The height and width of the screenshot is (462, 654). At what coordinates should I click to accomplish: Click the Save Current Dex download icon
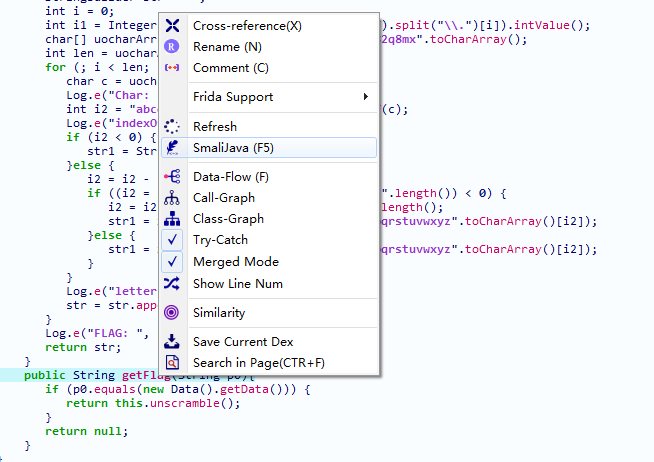click(x=171, y=341)
